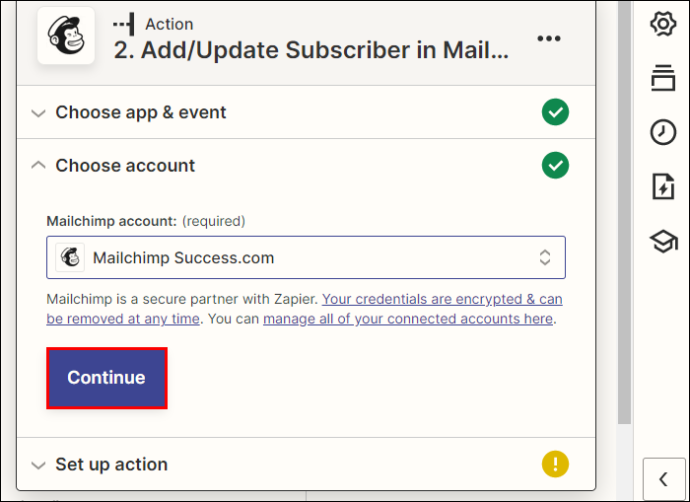
Task: Click green checkmark beside Choose account
Action: [x=555, y=165]
